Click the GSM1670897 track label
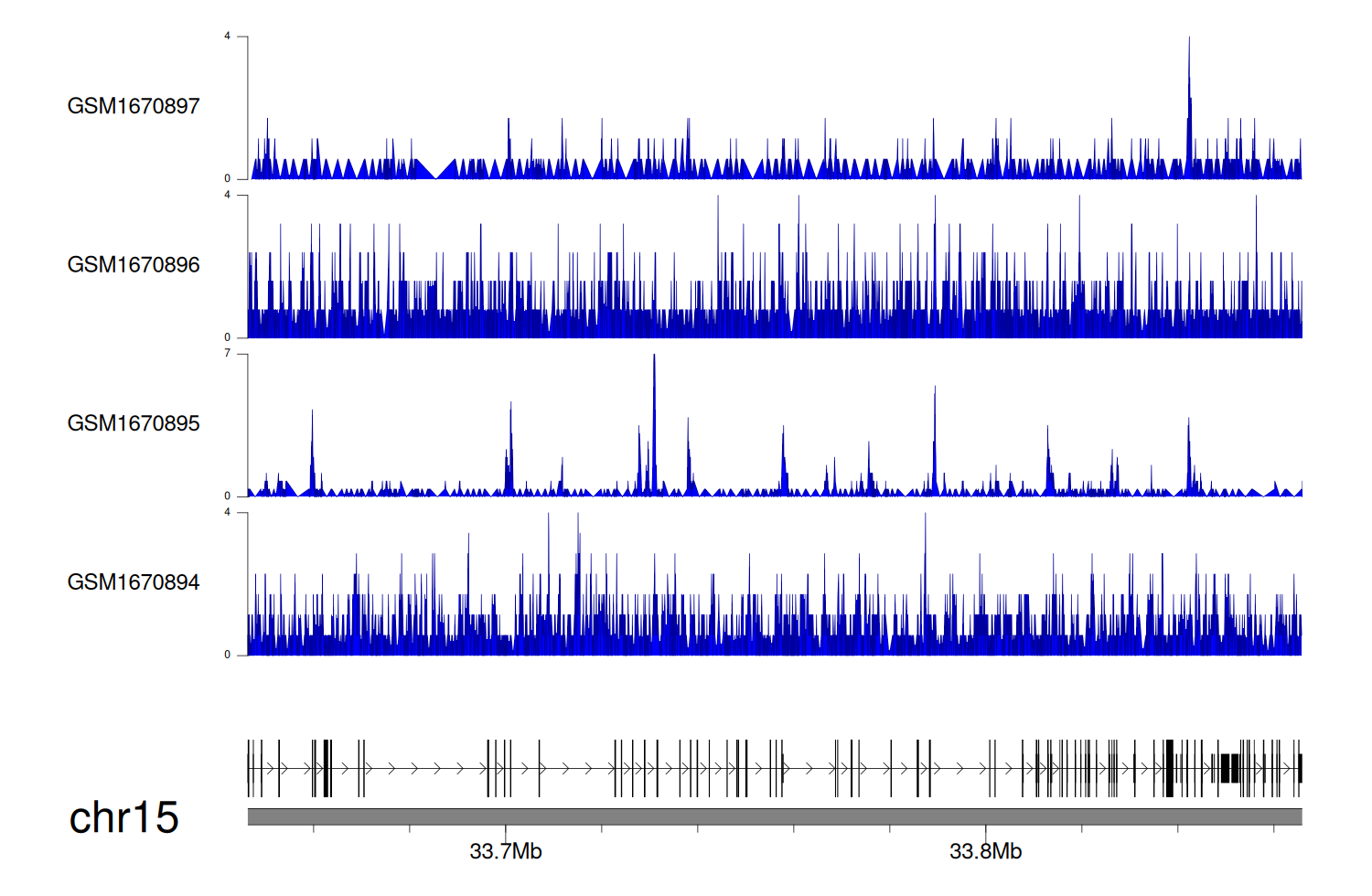 pos(134,106)
